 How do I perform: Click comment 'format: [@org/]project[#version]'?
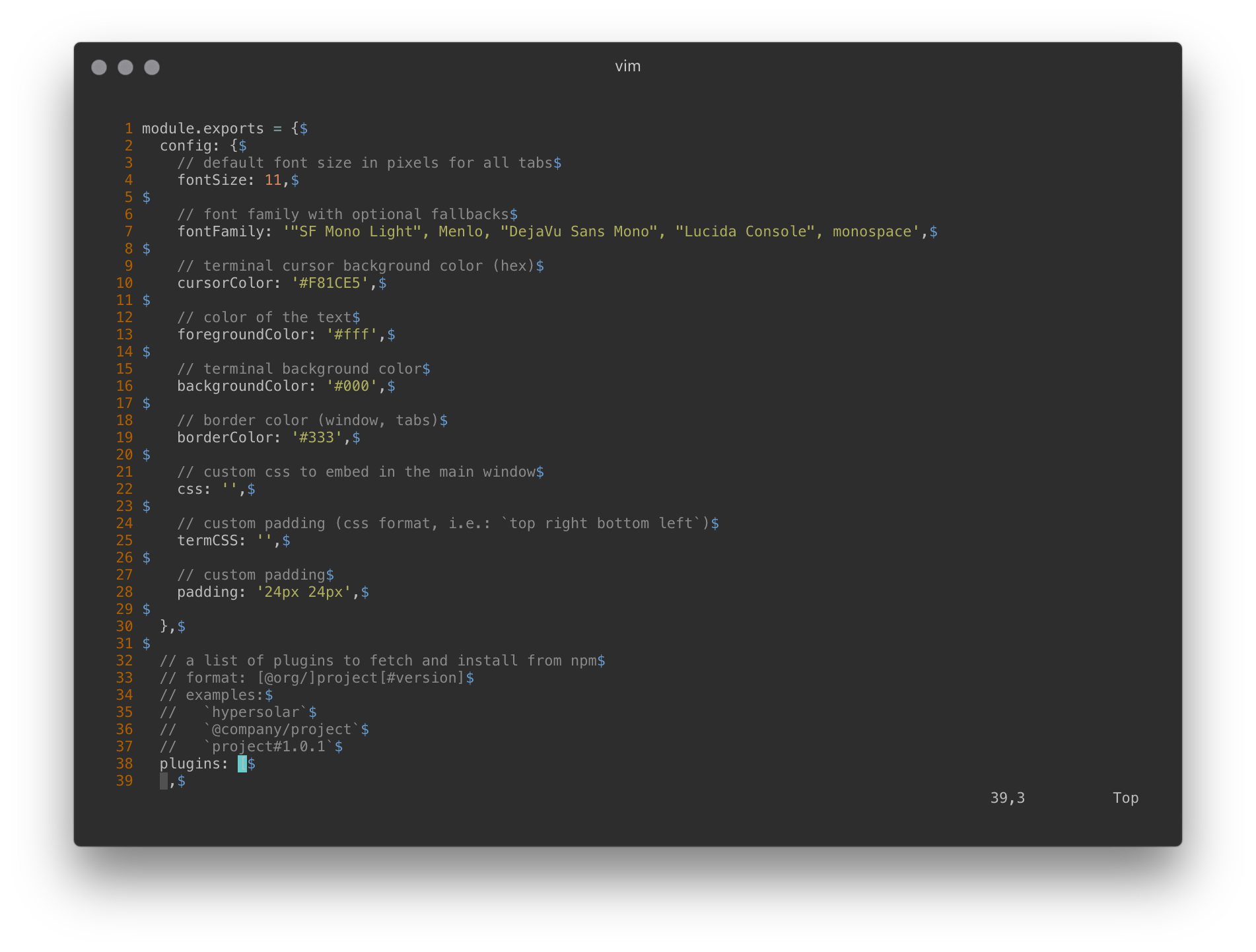coord(326,678)
